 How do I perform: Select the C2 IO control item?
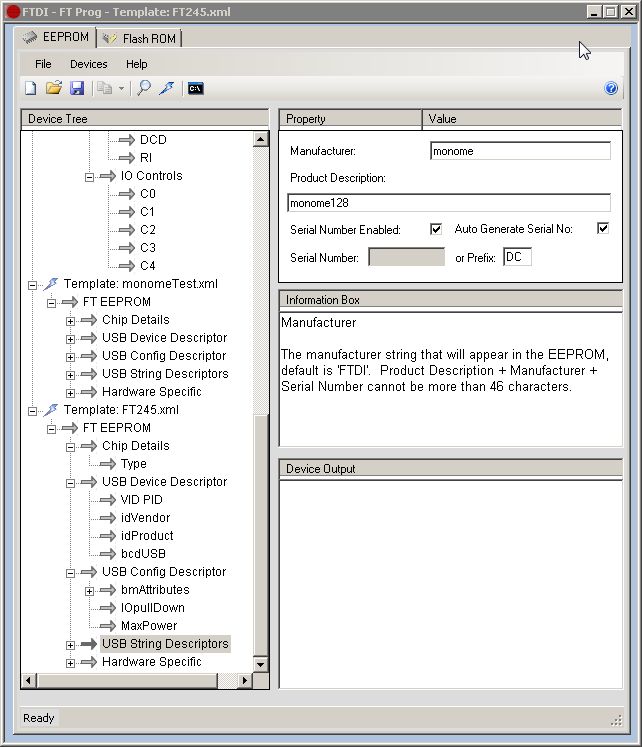coord(148,230)
